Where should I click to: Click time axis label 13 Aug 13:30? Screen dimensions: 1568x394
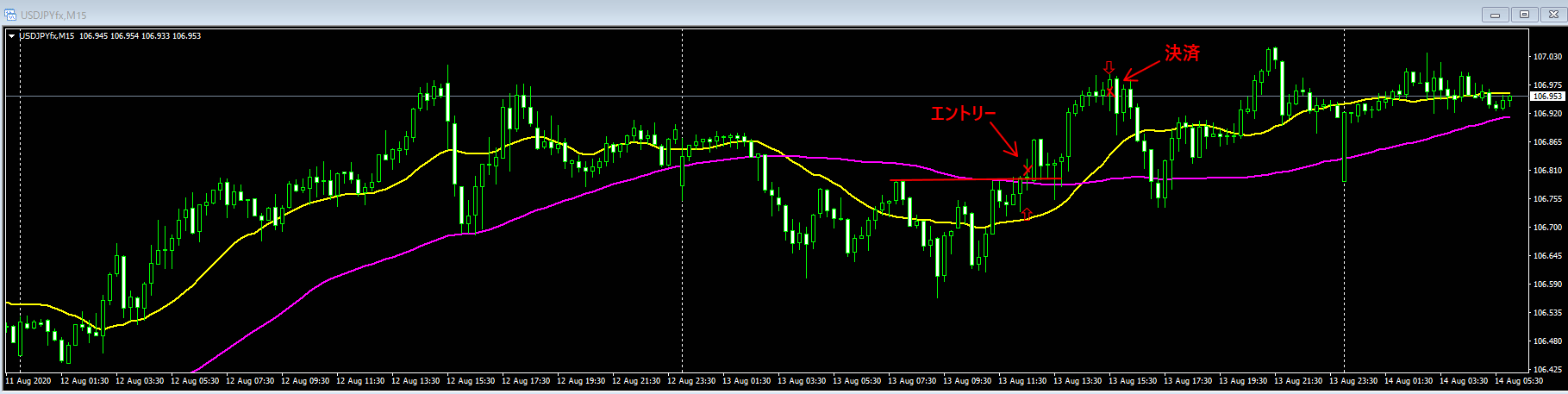pos(1078,381)
